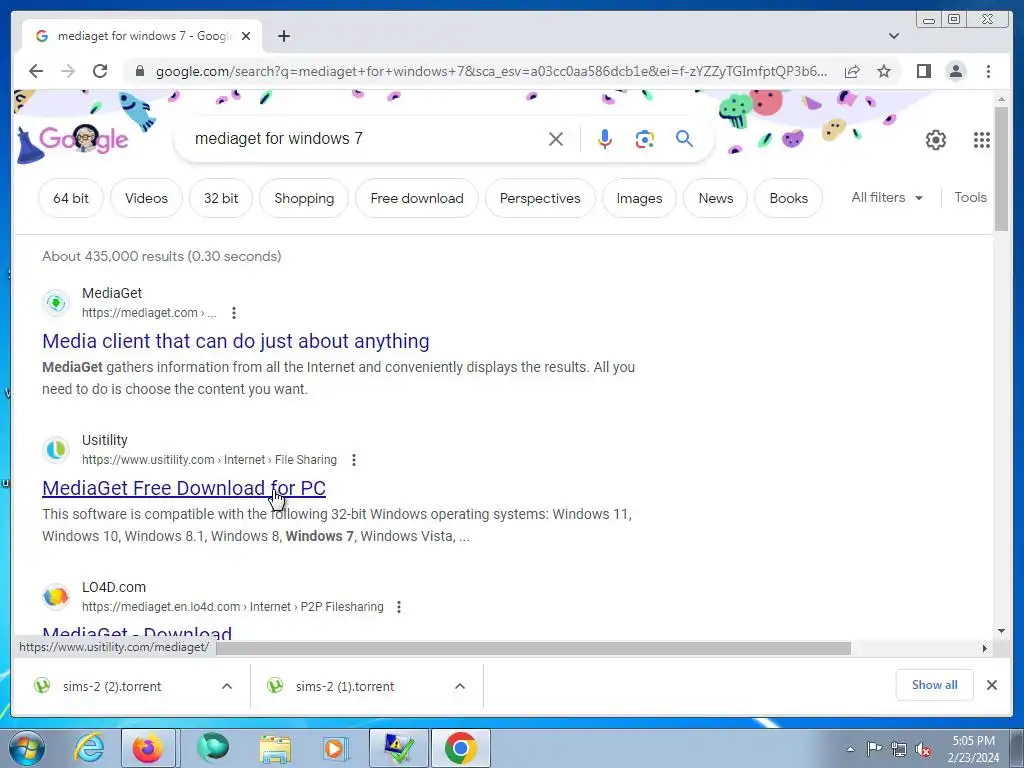1024x768 pixels.
Task: Select the Images filter chip
Action: click(x=639, y=198)
